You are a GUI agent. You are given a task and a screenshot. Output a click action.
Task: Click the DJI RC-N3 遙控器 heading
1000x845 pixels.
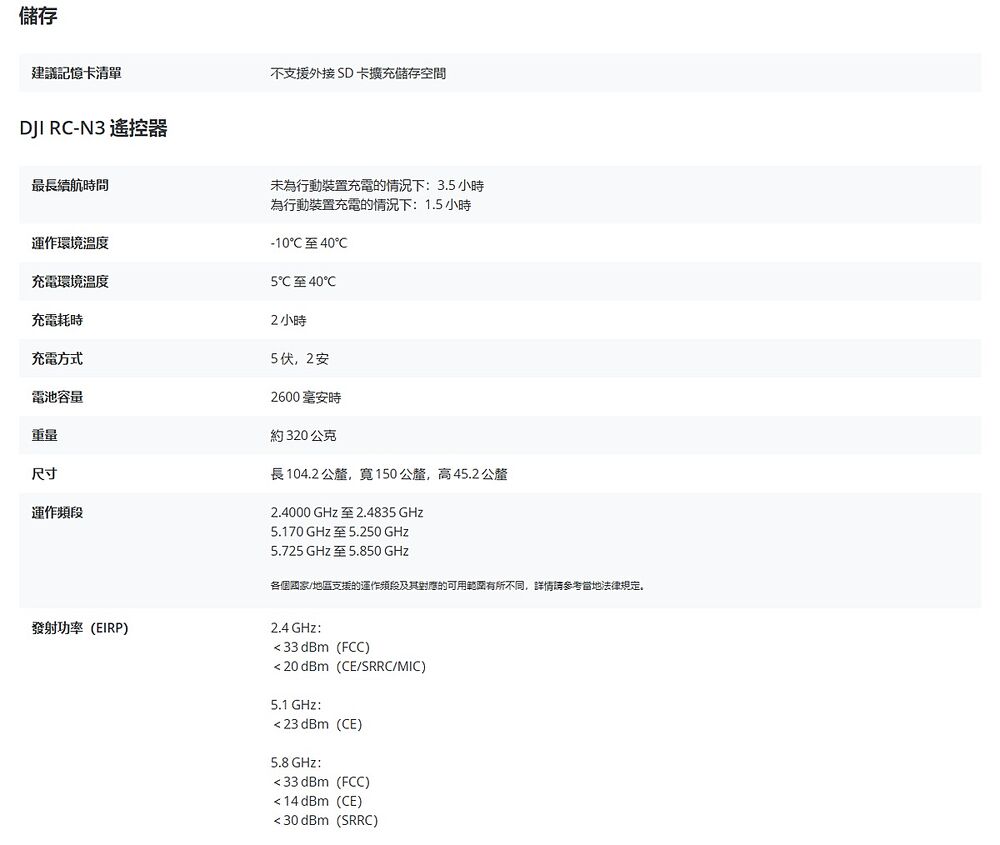pos(93,128)
